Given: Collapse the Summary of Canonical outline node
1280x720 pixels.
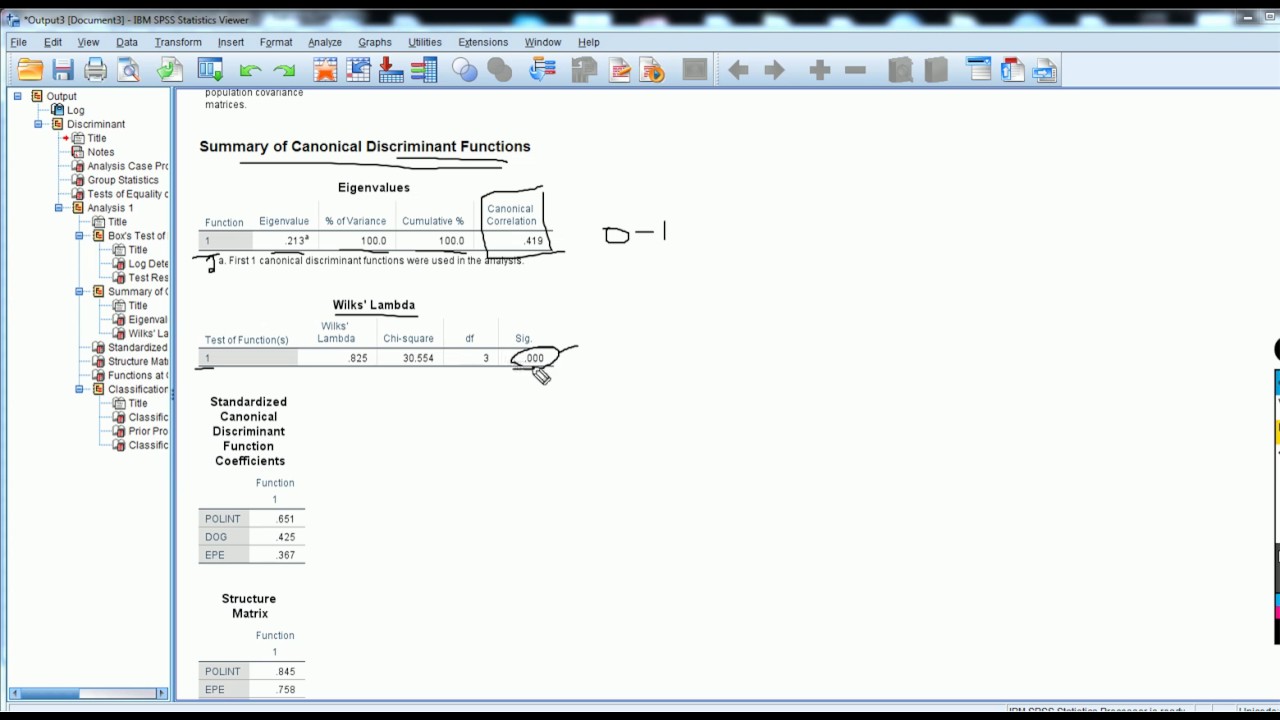Looking at the screenshot, I should point(79,292).
